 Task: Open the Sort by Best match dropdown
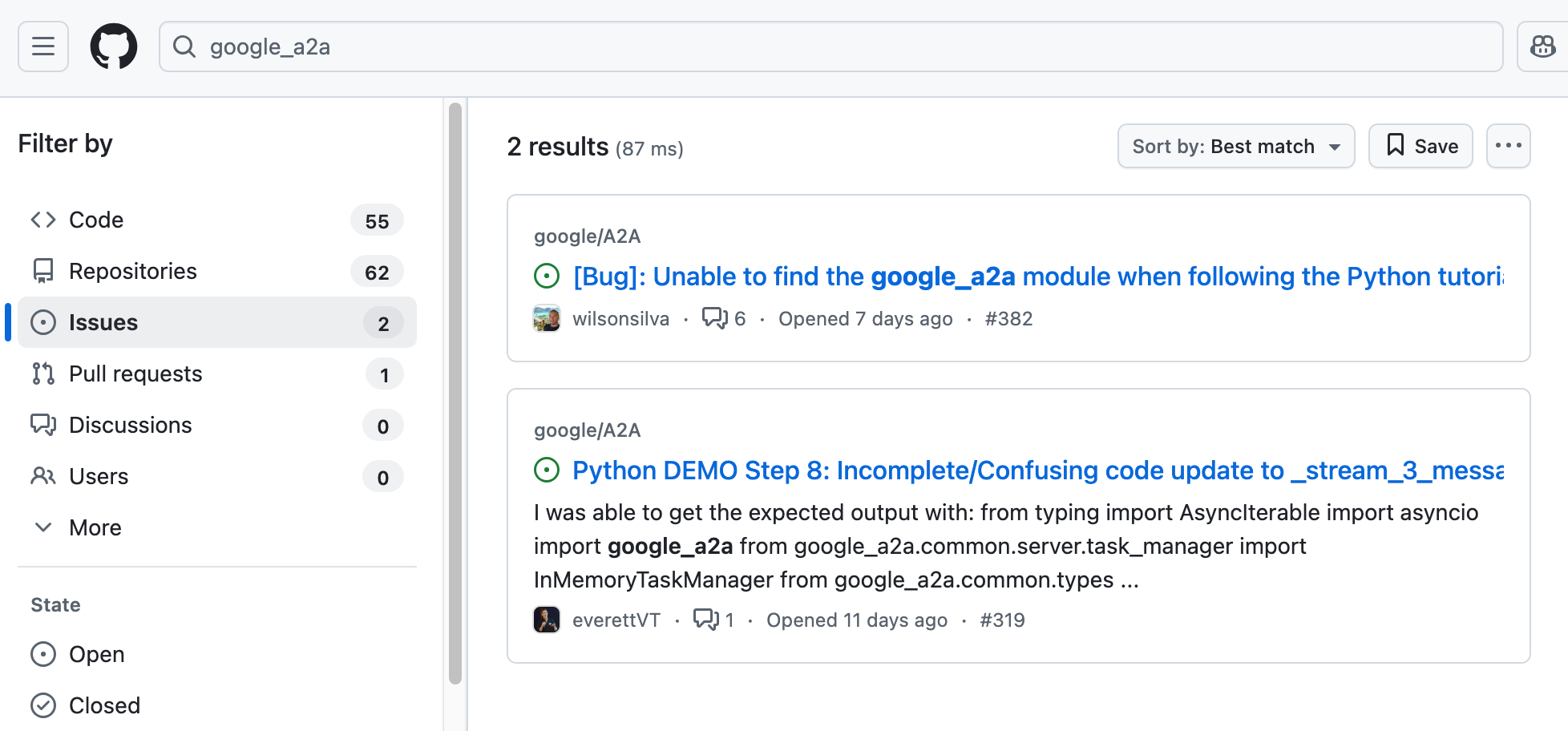tap(1235, 146)
